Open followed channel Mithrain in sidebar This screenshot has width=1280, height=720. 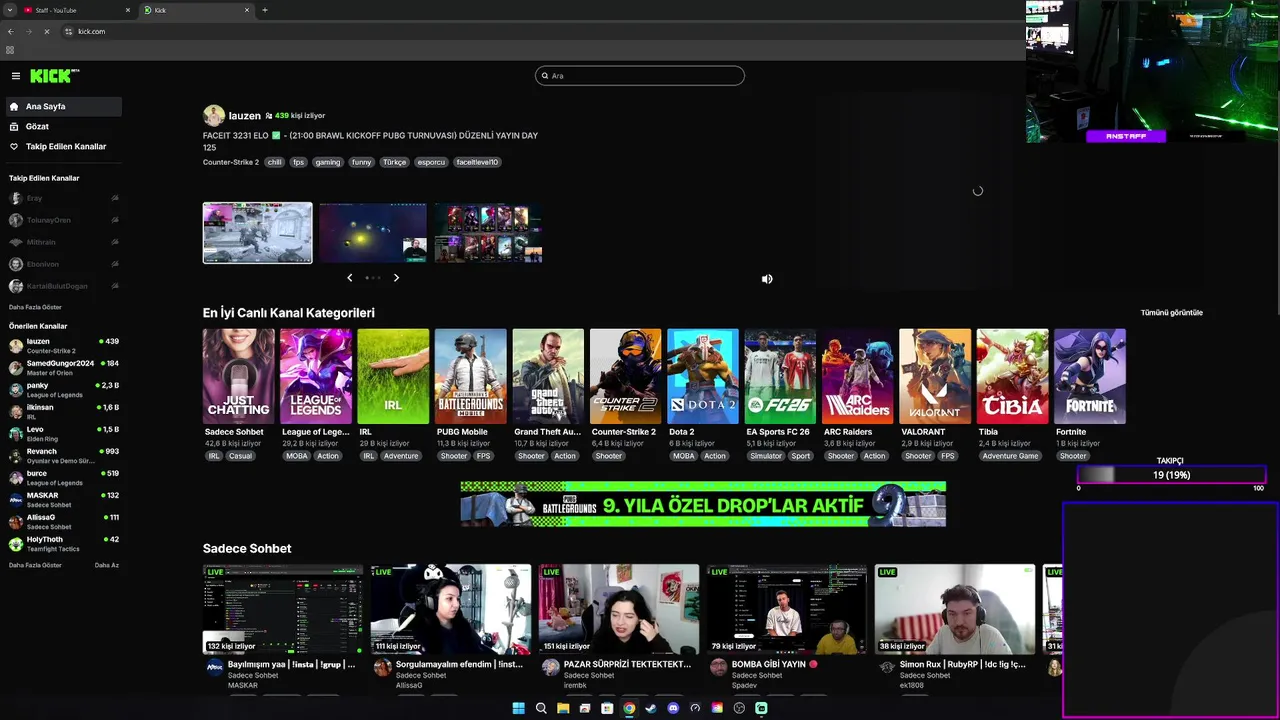pyautogui.click(x=63, y=242)
